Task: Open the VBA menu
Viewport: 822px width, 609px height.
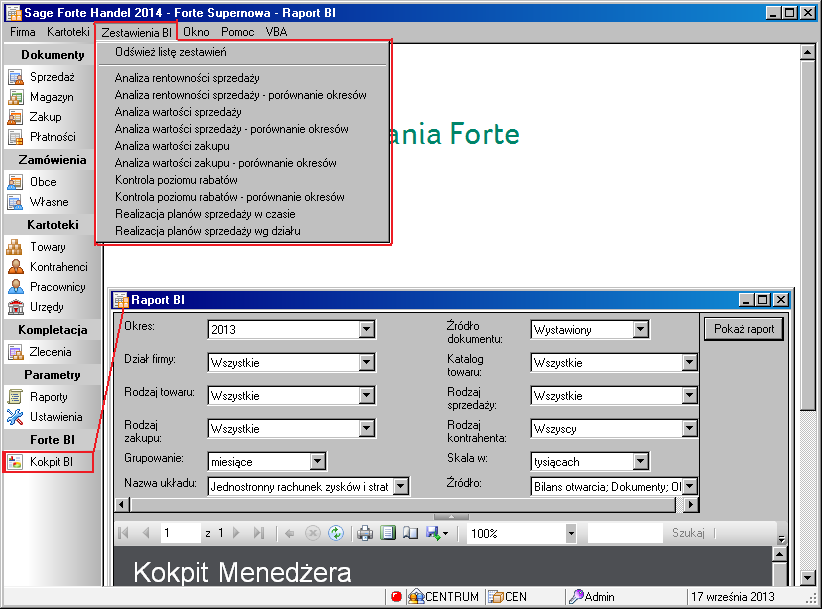Action: [276, 32]
